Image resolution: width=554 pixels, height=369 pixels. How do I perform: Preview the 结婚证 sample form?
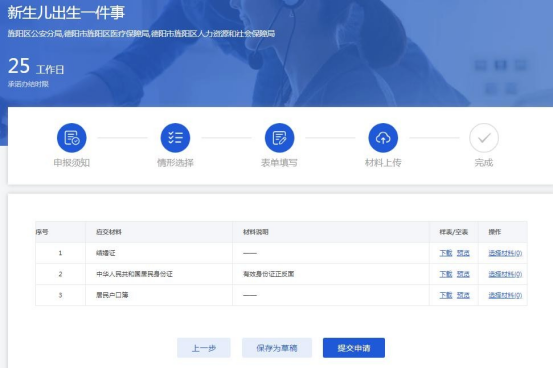(x=463, y=253)
